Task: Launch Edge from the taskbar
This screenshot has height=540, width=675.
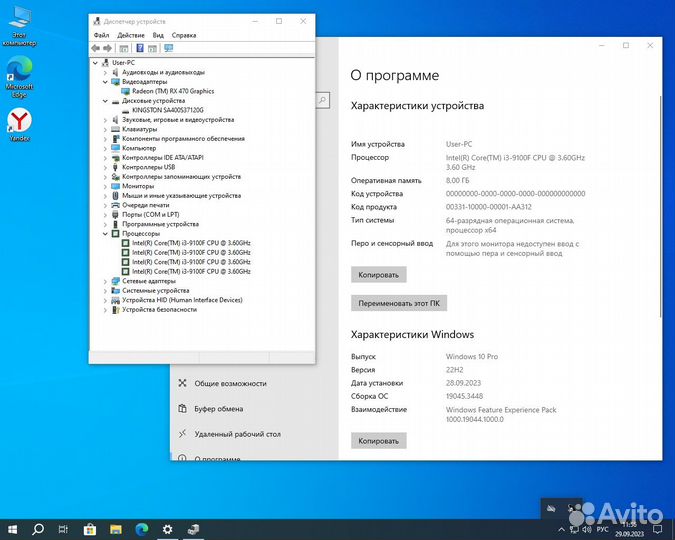Action: [x=142, y=529]
